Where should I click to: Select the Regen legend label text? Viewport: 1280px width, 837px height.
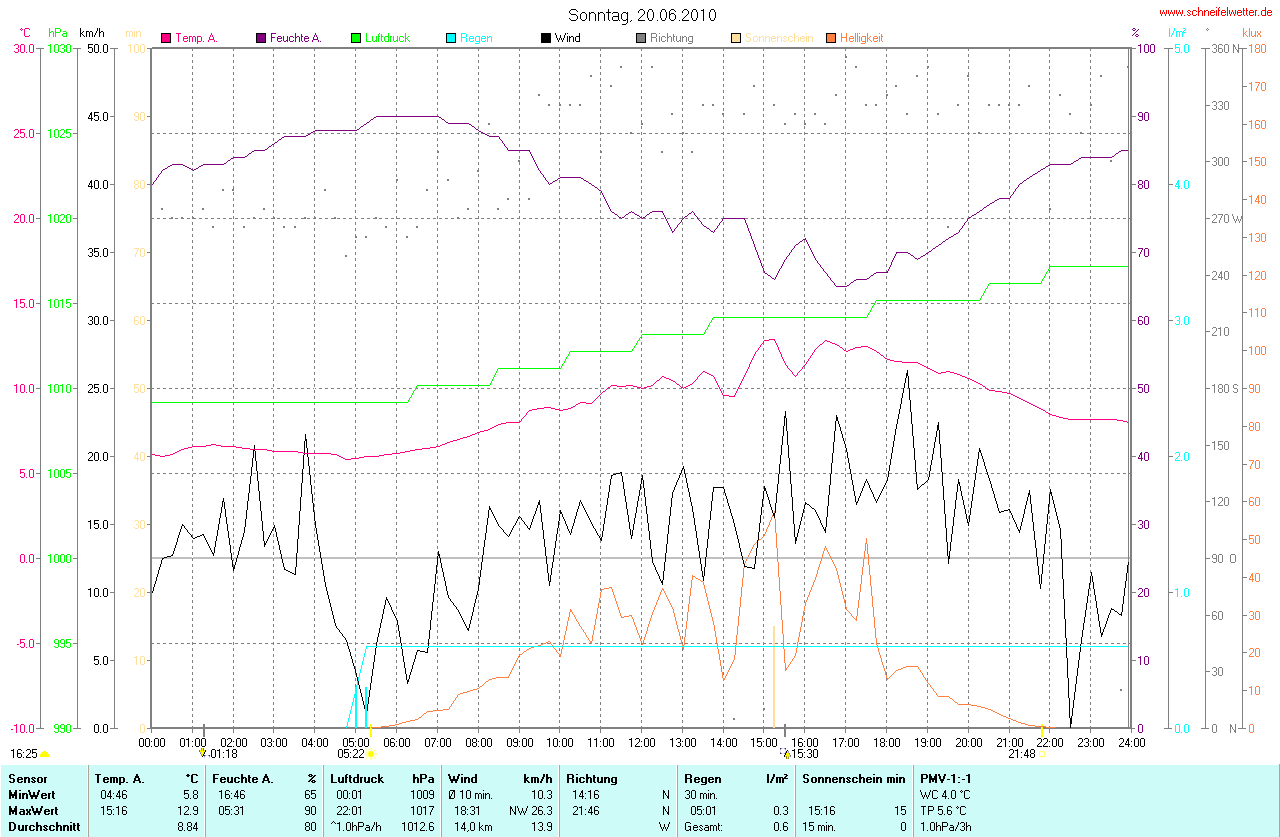tap(476, 38)
